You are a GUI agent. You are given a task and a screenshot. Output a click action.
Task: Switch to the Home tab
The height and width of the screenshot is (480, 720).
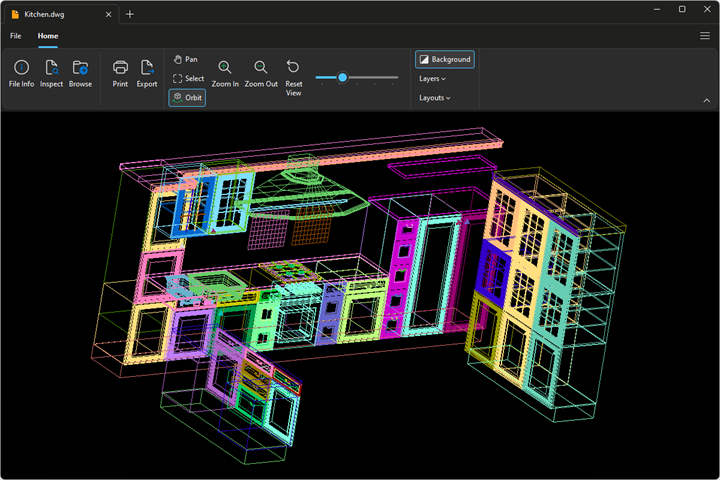(x=48, y=36)
